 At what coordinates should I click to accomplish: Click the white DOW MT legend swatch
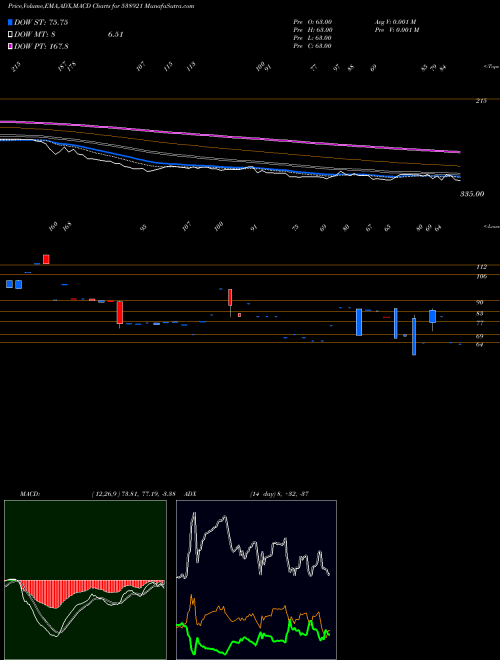coord(10,35)
